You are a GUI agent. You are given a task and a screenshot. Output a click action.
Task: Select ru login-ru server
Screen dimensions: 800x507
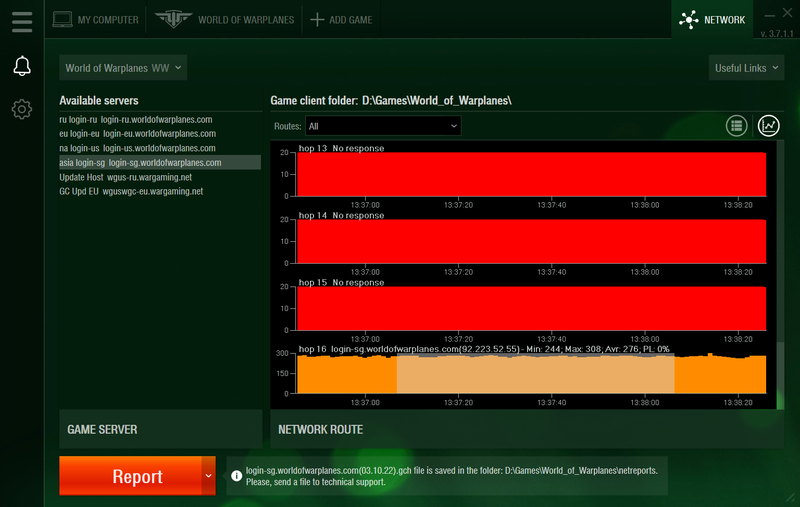[160, 119]
